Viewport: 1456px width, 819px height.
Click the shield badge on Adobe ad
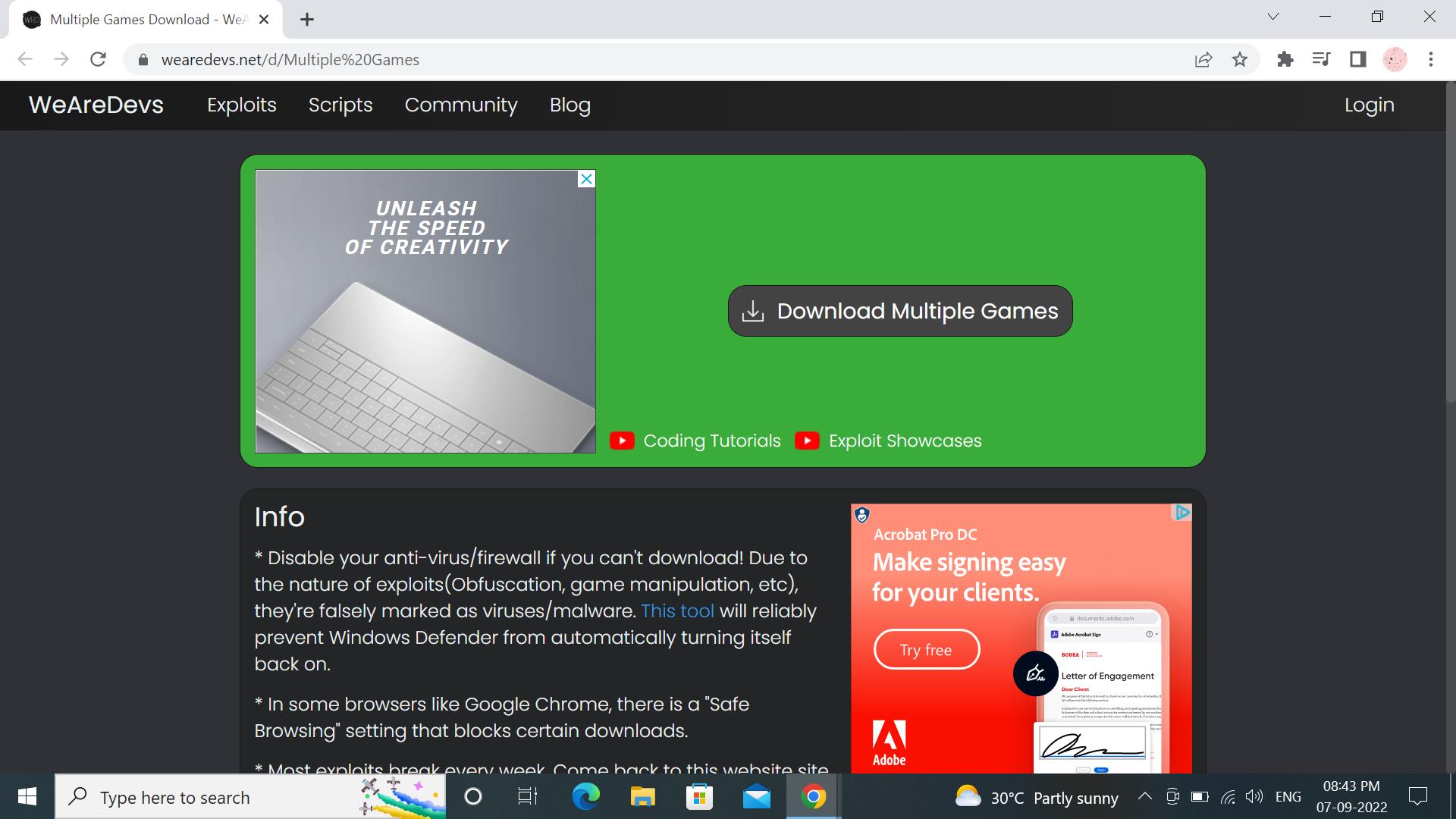pyautogui.click(x=861, y=515)
